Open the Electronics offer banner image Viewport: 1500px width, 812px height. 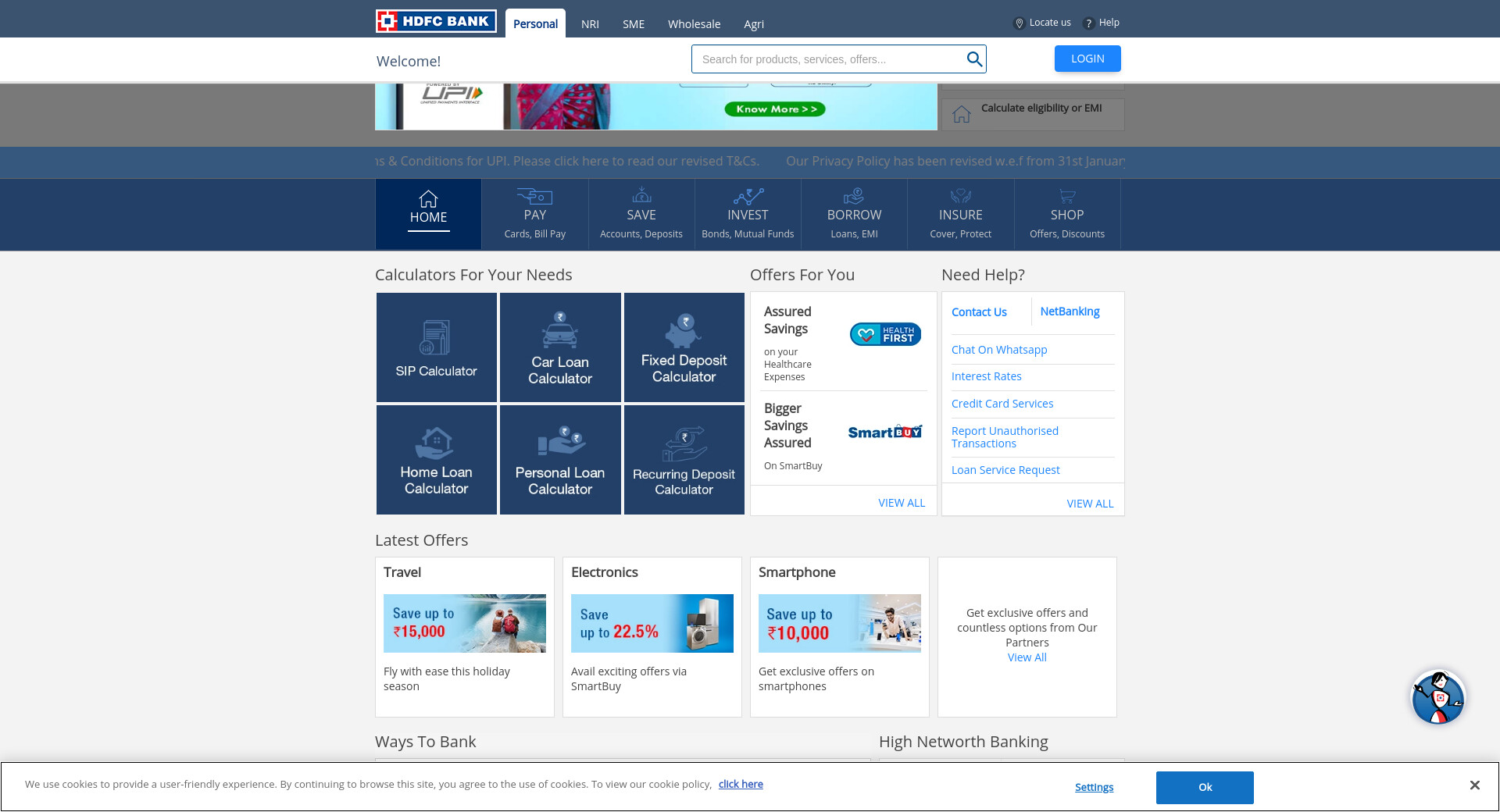(x=652, y=623)
